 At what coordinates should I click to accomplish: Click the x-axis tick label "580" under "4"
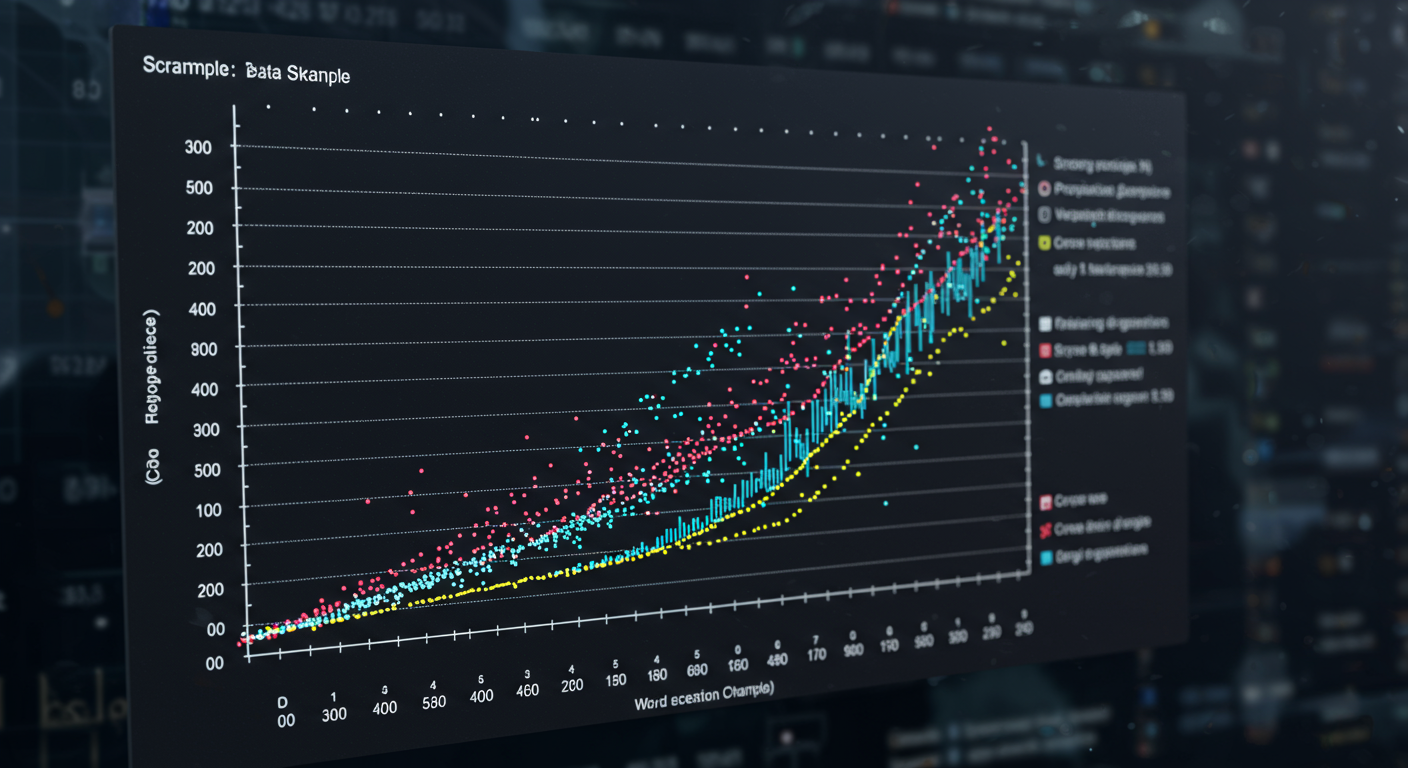pyautogui.click(x=433, y=702)
